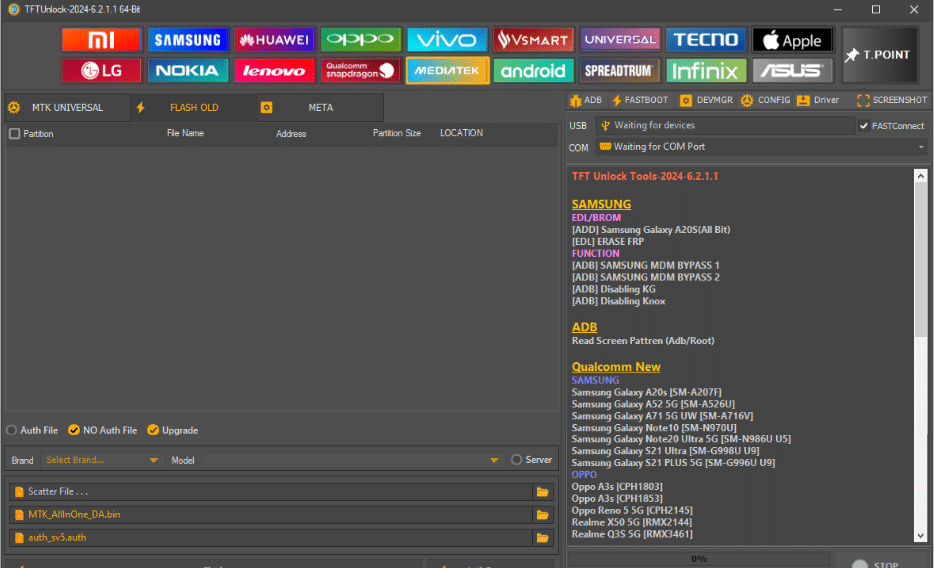Open DEVMGR device manager

pyautogui.click(x=706, y=100)
